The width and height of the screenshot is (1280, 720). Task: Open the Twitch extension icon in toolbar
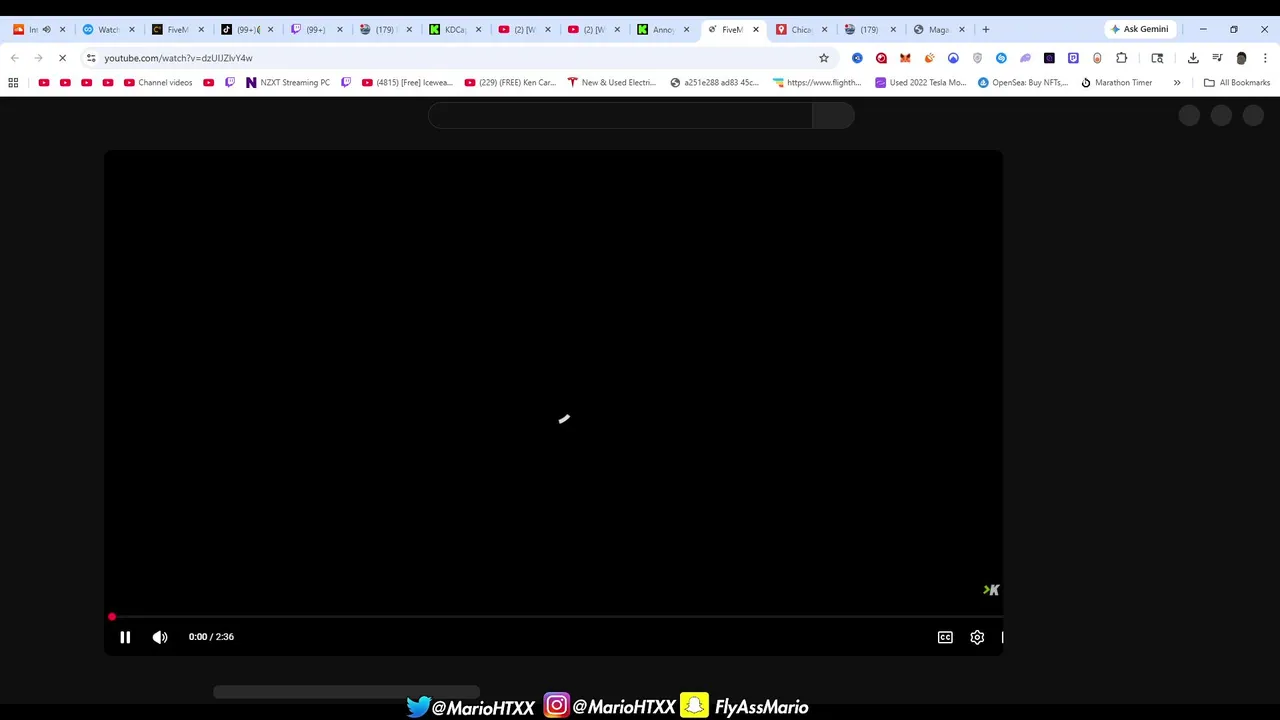[1073, 58]
